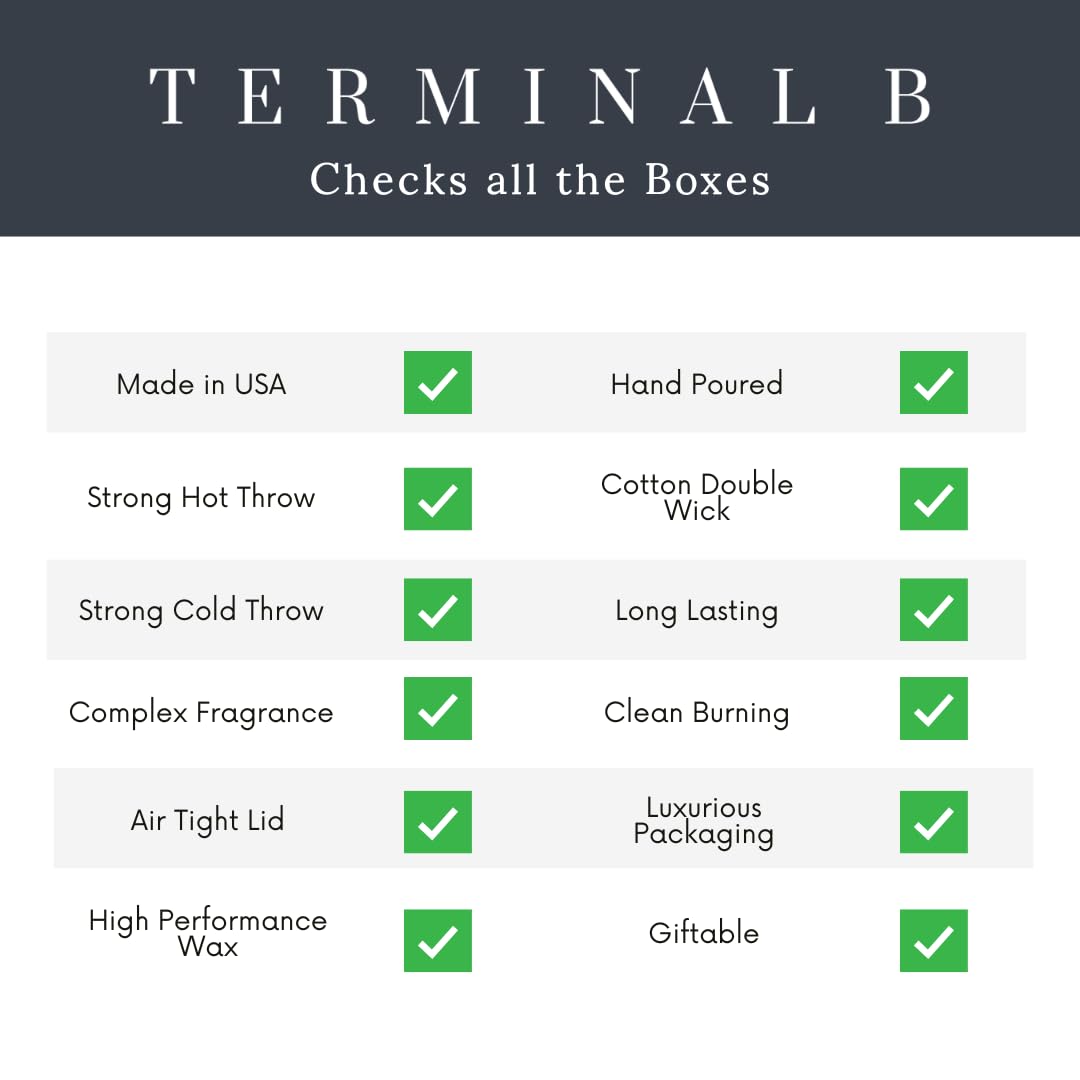The width and height of the screenshot is (1080, 1080).
Task: Click the Complex Fragrance checkmark box
Action: click(x=437, y=709)
